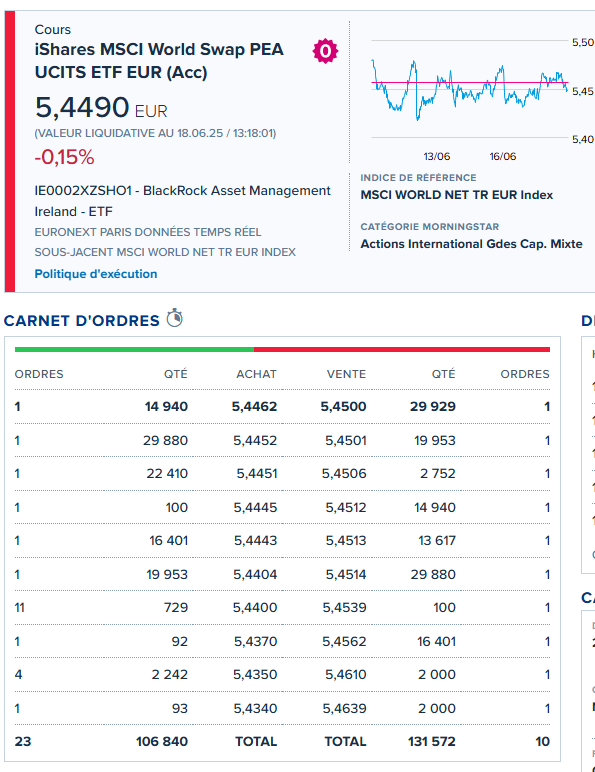Open the Politique d'exécution link
Screen dimensions: 595x772
tap(96, 274)
